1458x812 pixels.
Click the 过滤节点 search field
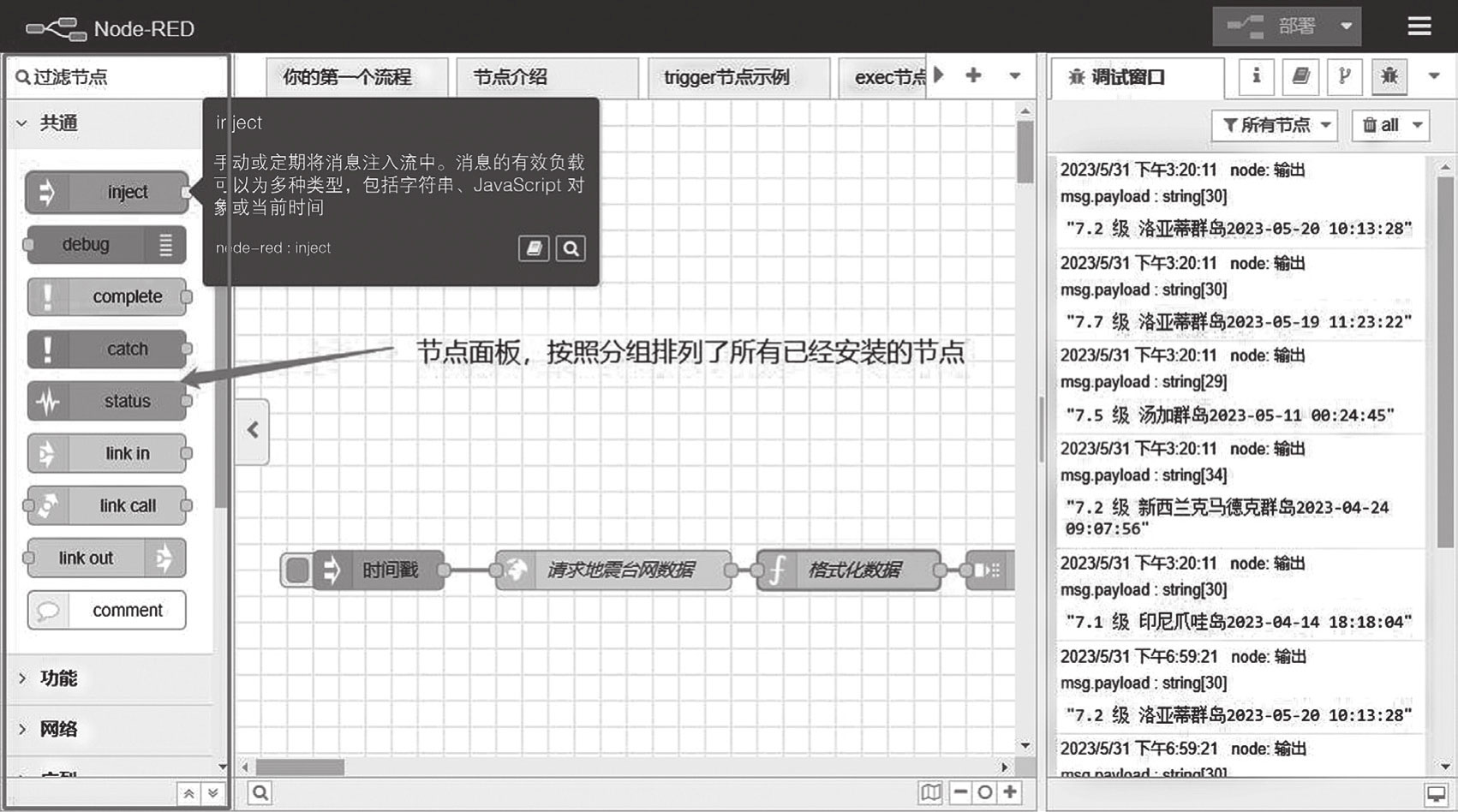coord(118,77)
